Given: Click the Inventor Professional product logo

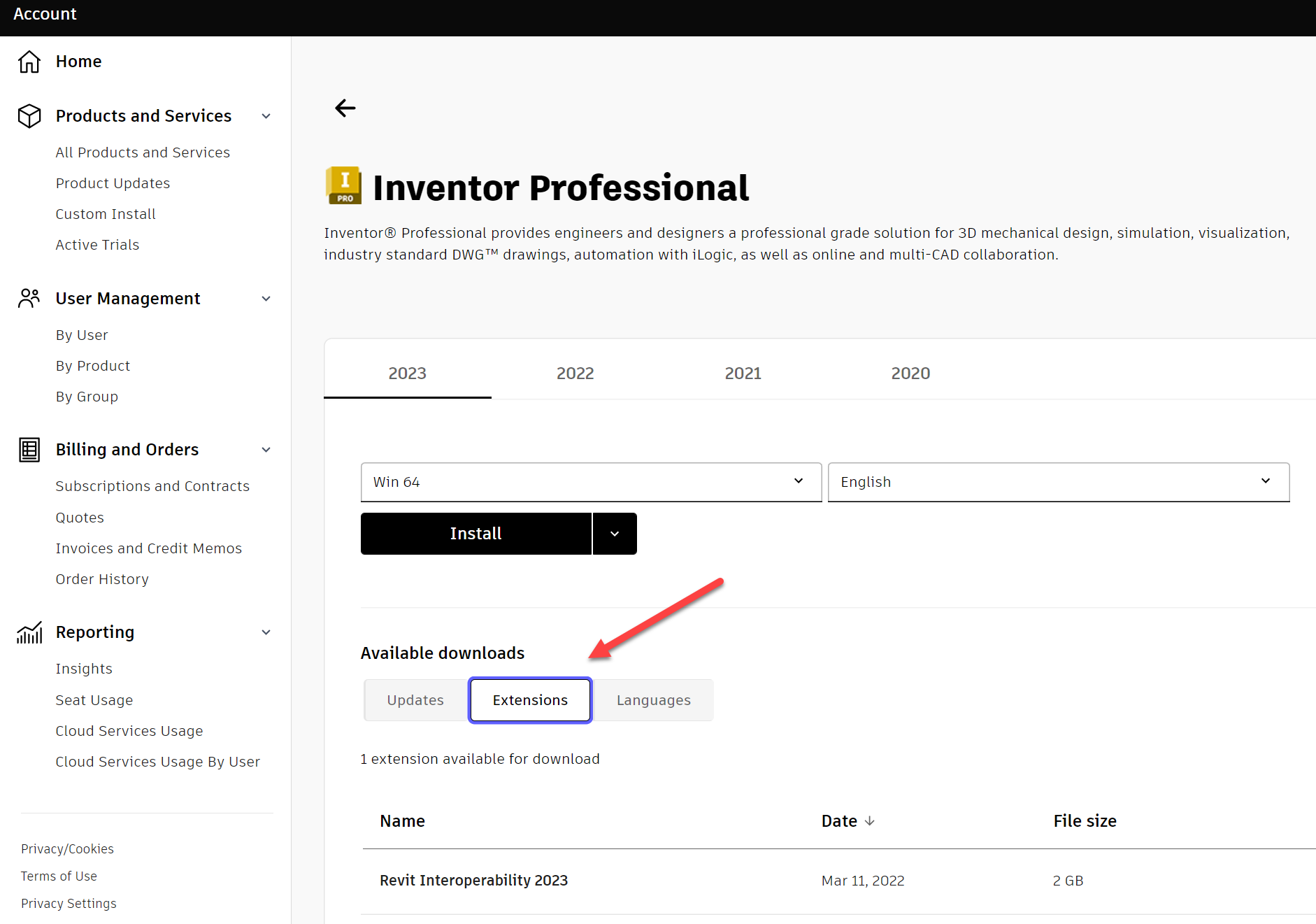Looking at the screenshot, I should 344,186.
